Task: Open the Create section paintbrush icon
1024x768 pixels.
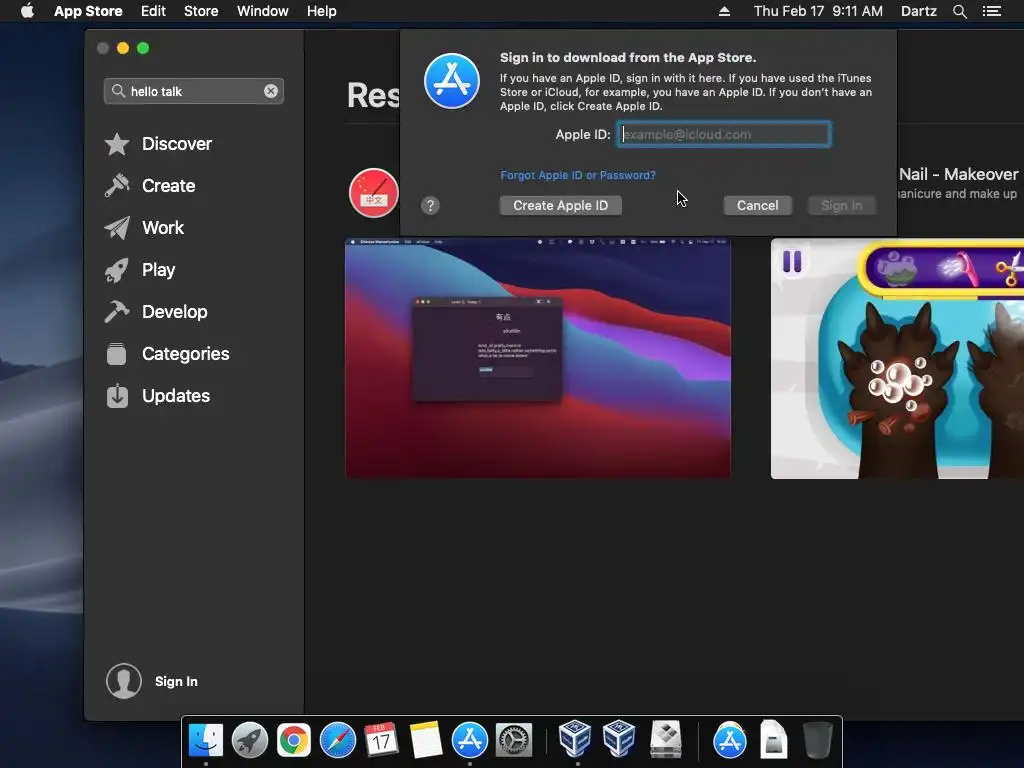Action: click(x=117, y=185)
